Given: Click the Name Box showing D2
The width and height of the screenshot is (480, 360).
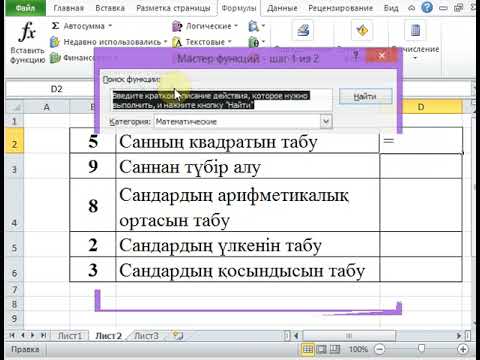Looking at the screenshot, I should 57,89.
